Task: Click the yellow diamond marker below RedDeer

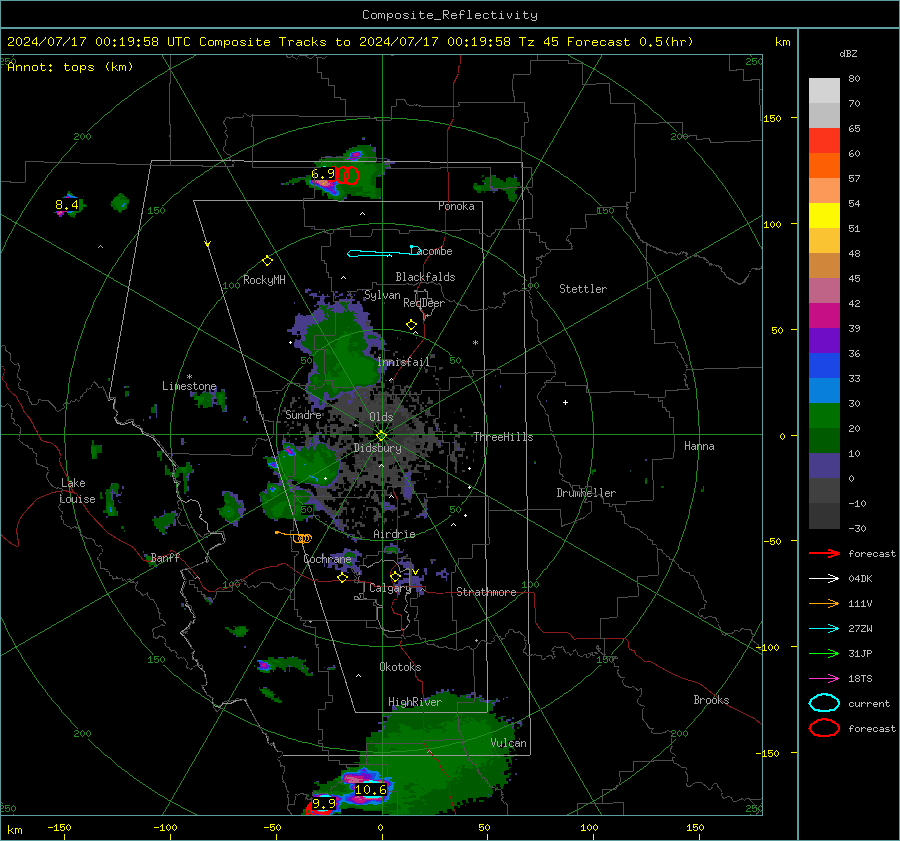Action: (x=412, y=325)
